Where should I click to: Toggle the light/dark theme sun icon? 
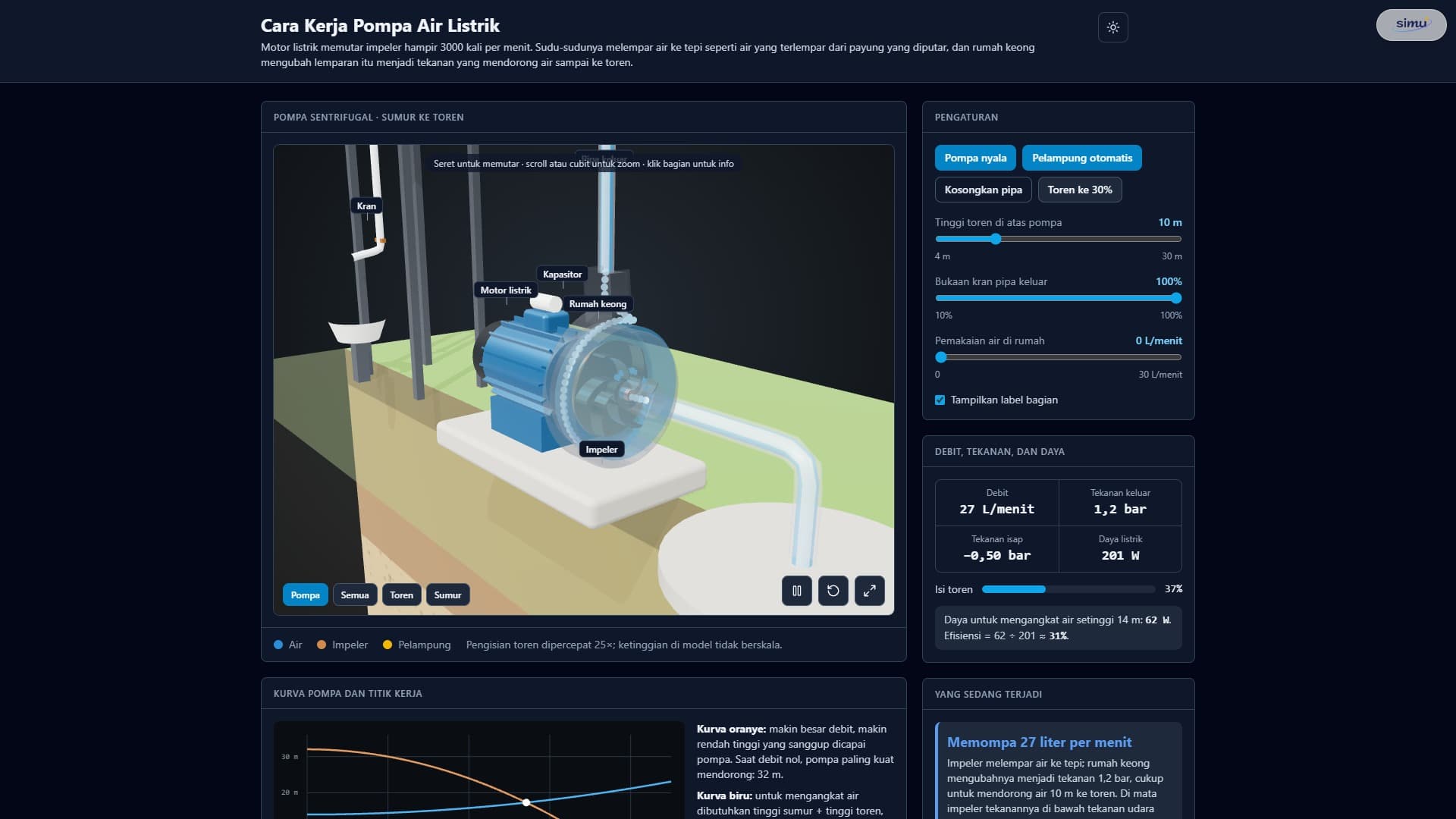tap(1112, 27)
